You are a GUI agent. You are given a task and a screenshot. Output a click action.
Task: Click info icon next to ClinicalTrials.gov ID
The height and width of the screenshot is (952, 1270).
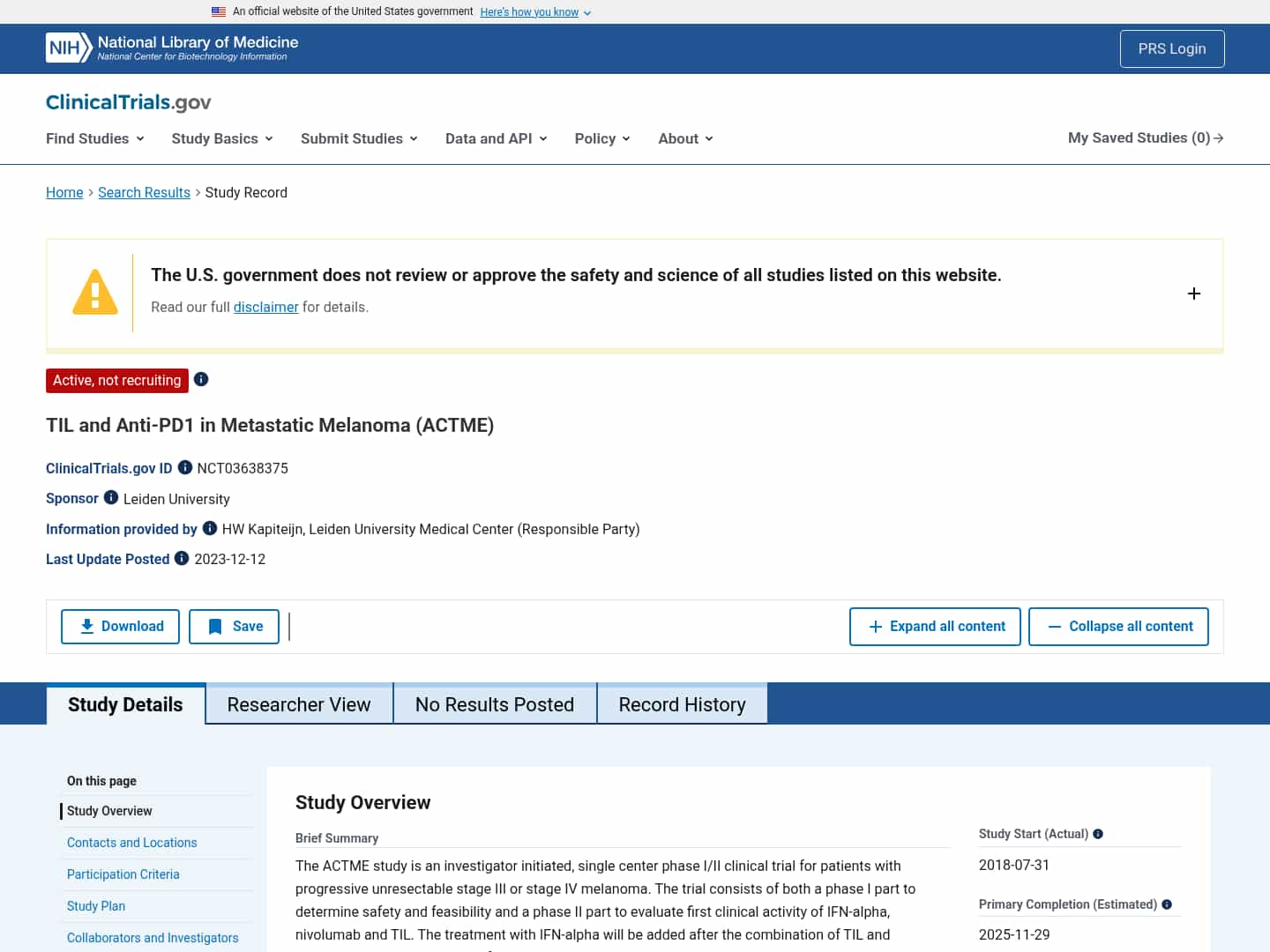pos(185,467)
